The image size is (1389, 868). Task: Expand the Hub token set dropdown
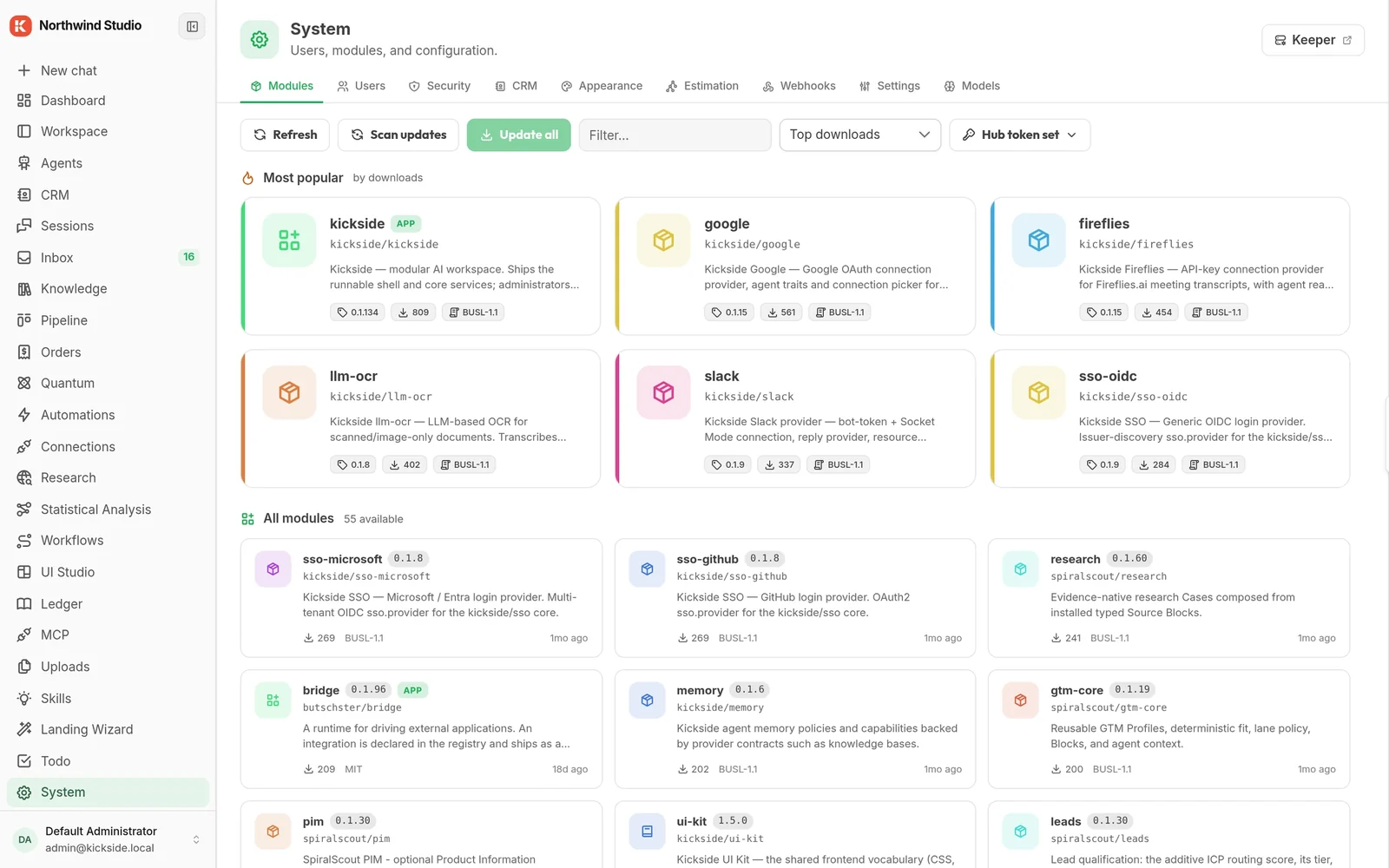tap(1019, 135)
